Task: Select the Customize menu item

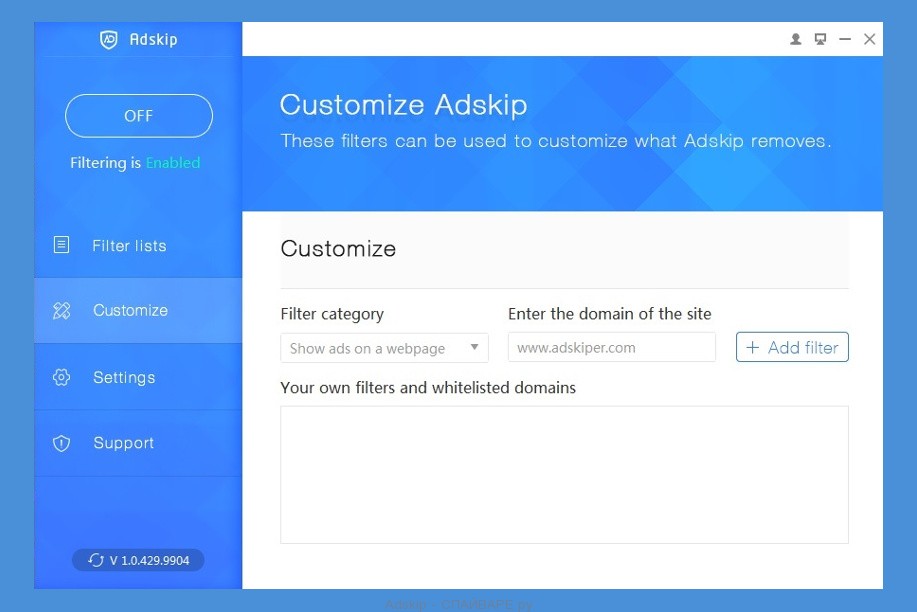Action: tap(138, 311)
